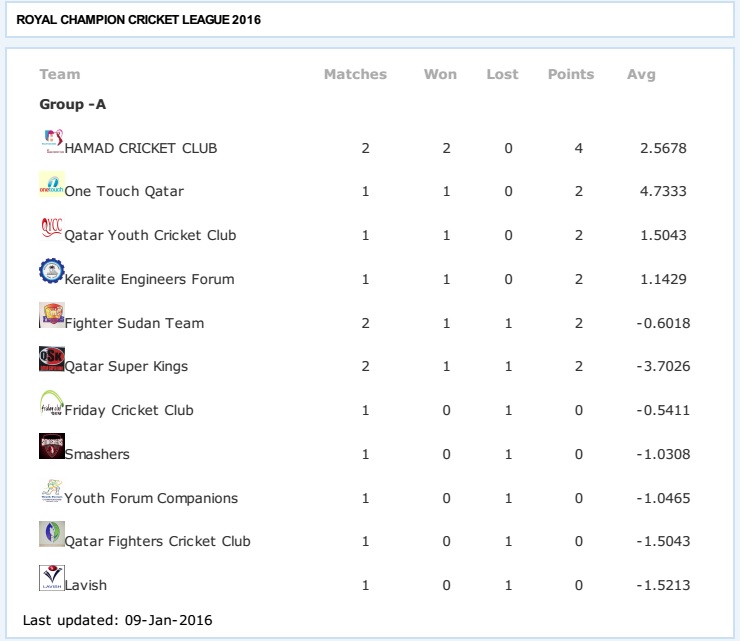
Task: Click average value 1.1429
Action: pyautogui.click(x=663, y=279)
